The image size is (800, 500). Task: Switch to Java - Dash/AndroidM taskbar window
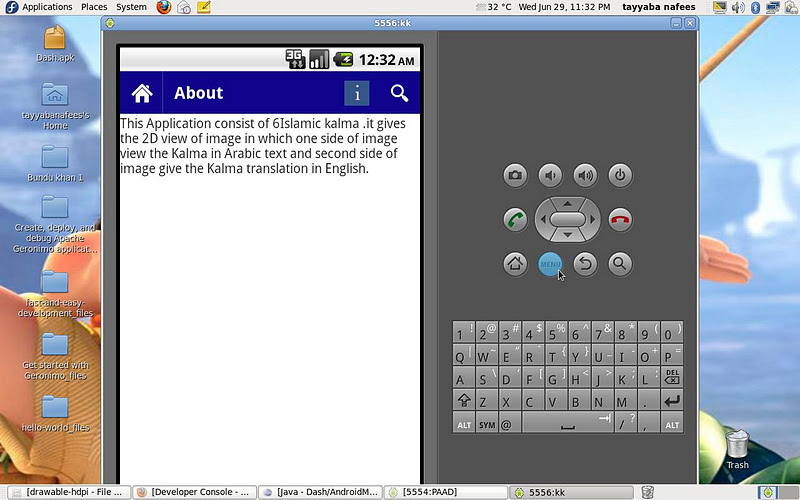pyautogui.click(x=320, y=492)
